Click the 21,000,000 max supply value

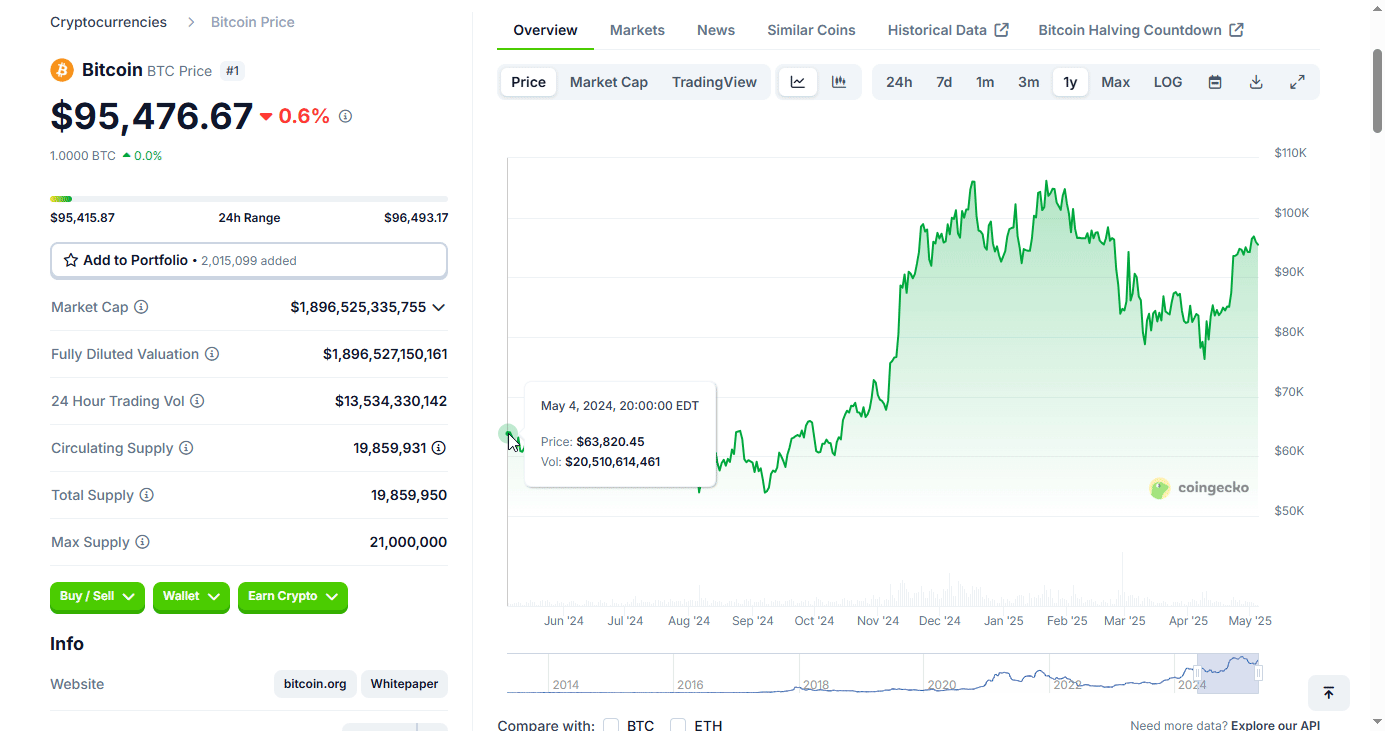(x=408, y=542)
